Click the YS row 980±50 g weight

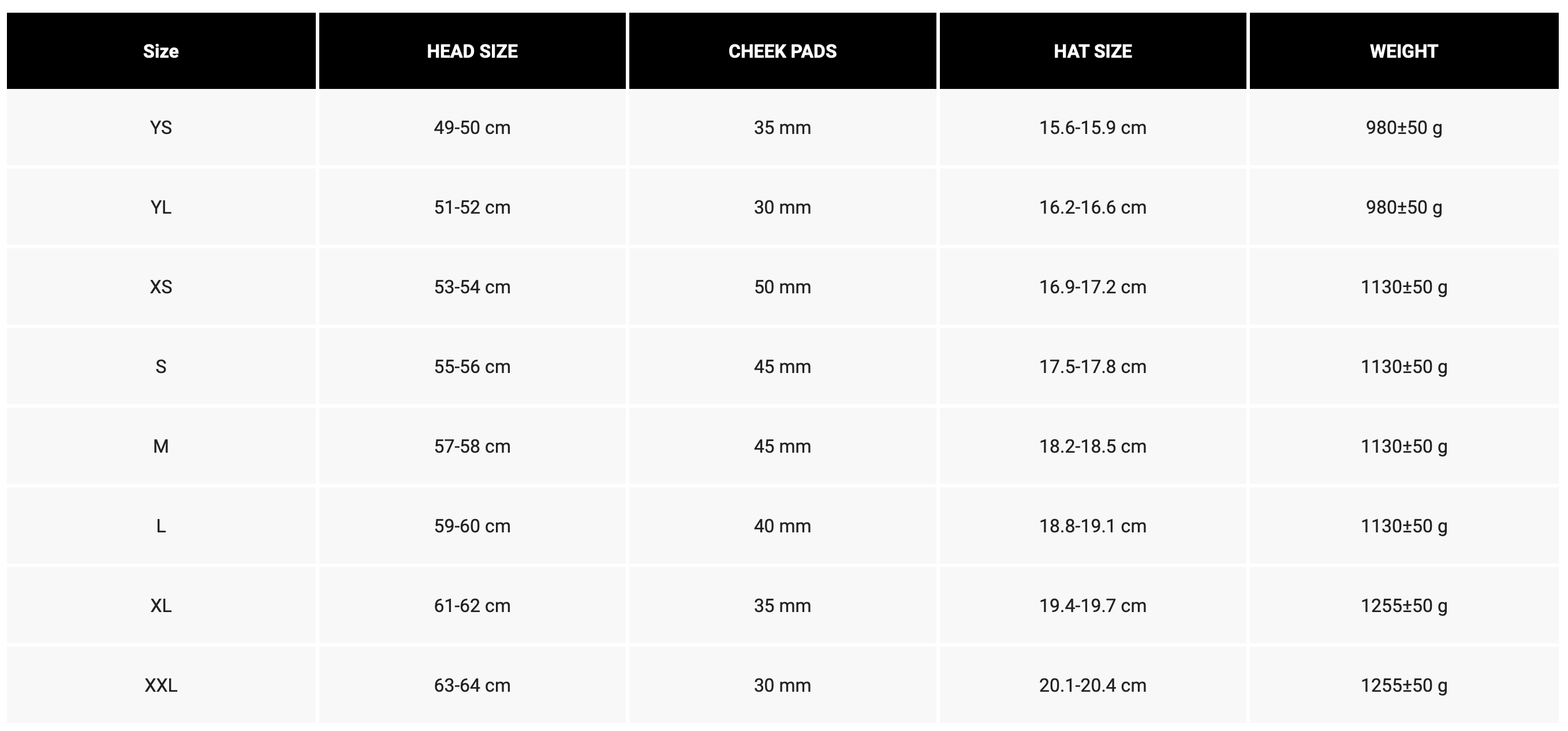click(1403, 128)
